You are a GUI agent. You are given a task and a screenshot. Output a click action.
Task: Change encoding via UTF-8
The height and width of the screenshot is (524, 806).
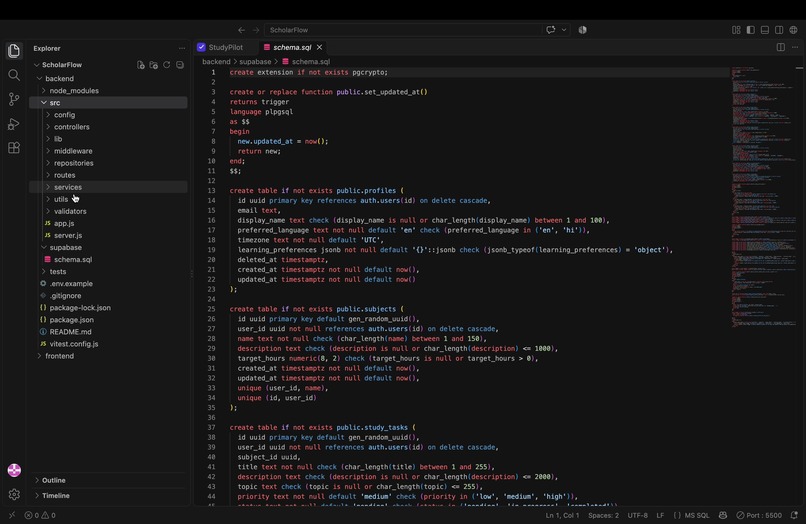coord(637,515)
